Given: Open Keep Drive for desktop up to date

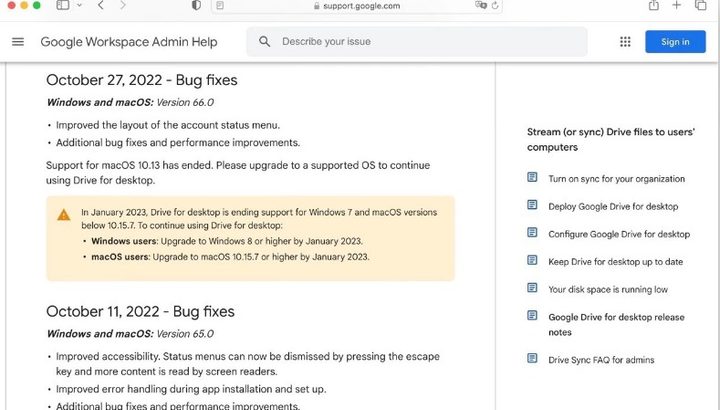Looking at the screenshot, I should click(x=615, y=262).
